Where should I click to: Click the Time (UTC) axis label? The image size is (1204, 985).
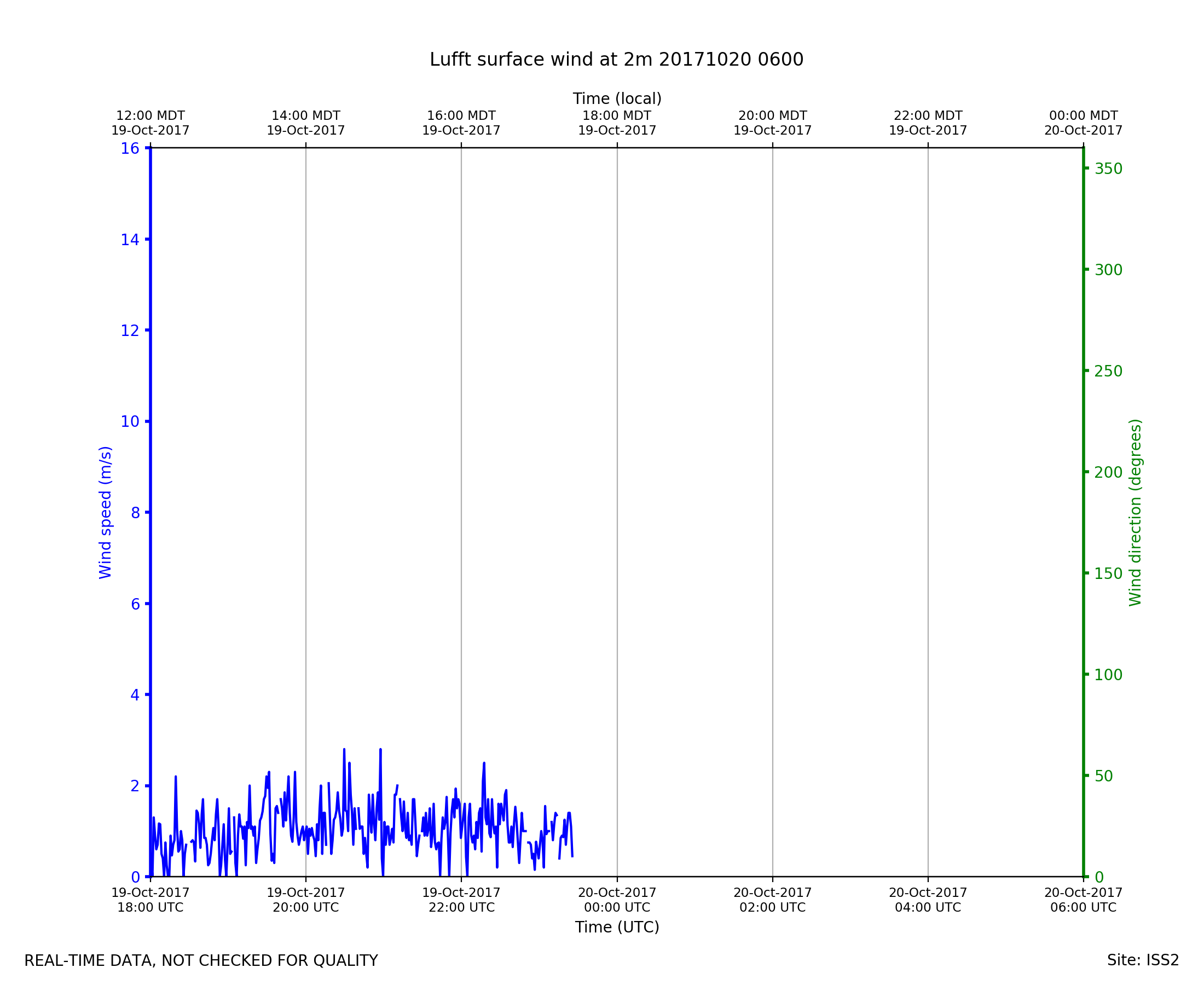617,927
